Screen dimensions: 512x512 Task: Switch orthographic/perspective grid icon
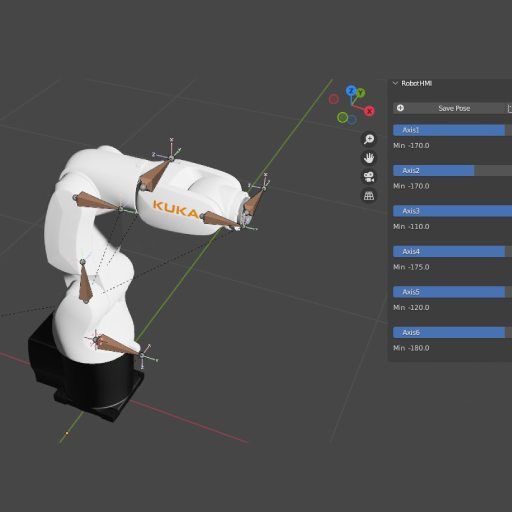point(369,196)
